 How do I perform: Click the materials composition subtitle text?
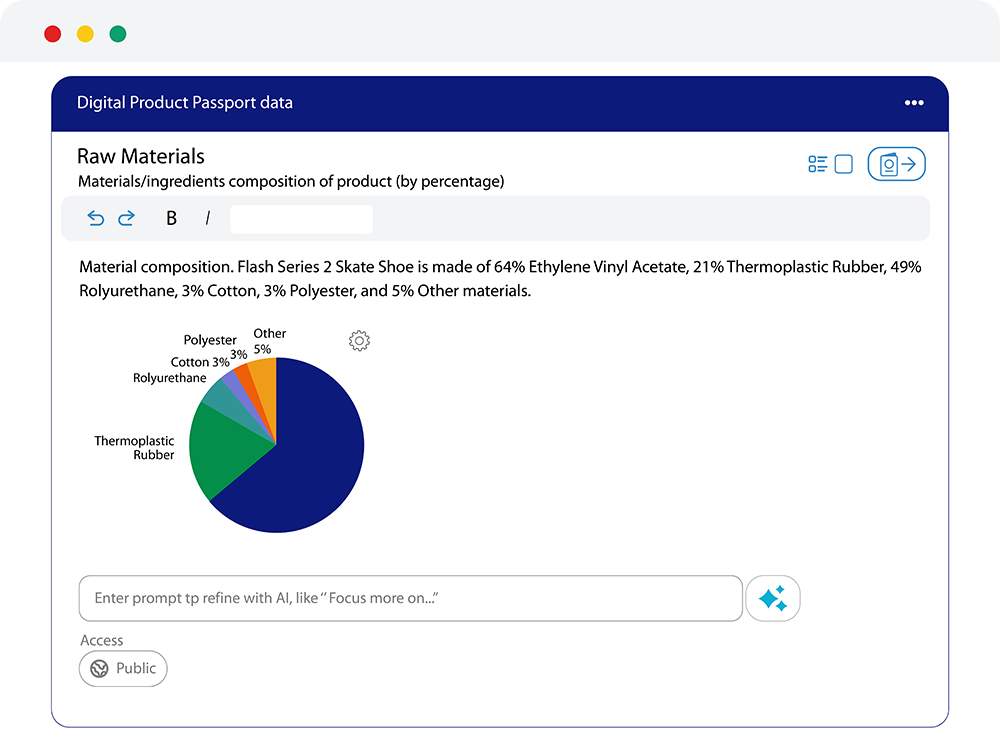point(291,182)
